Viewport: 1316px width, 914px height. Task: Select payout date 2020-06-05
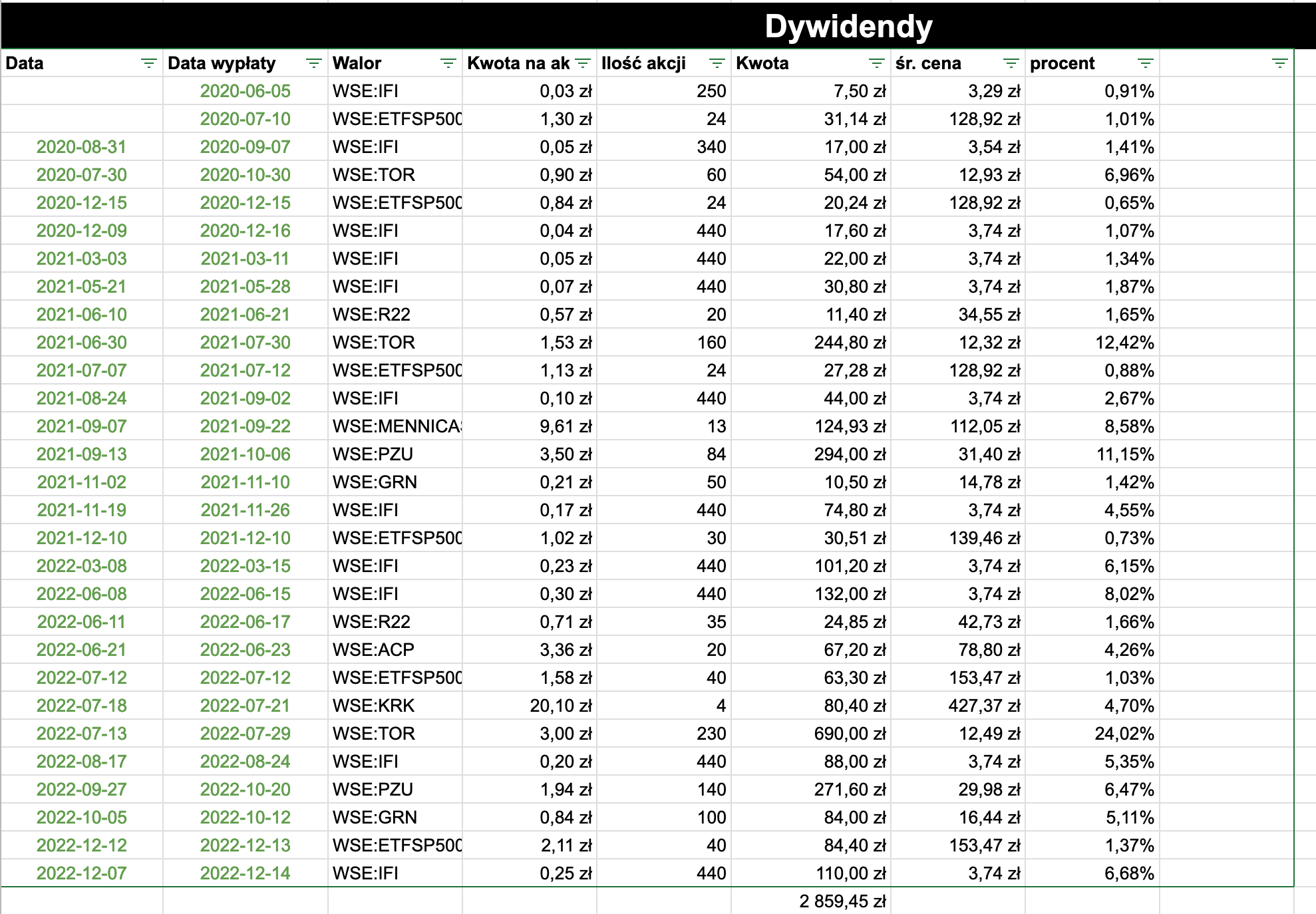pos(246,91)
